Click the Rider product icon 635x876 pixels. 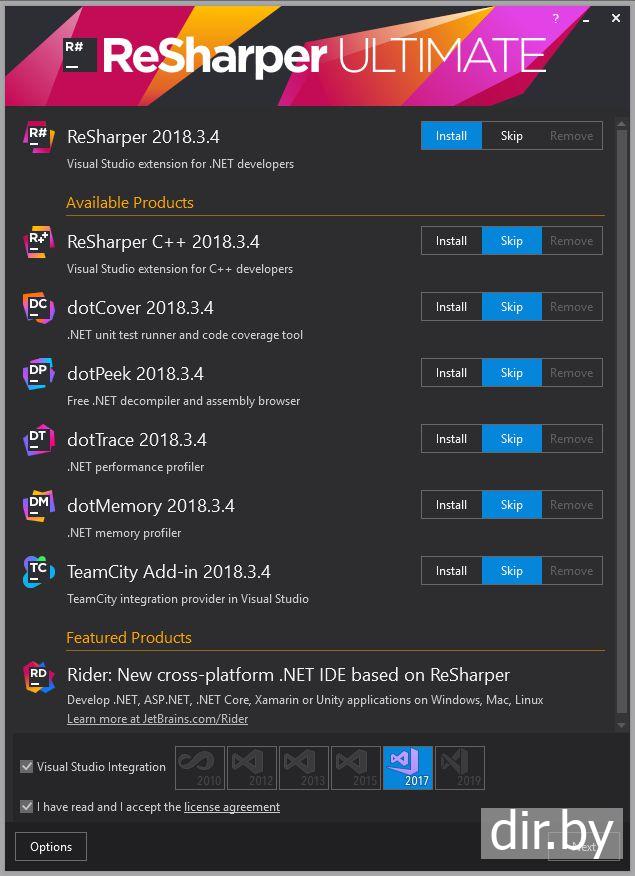[x=38, y=676]
